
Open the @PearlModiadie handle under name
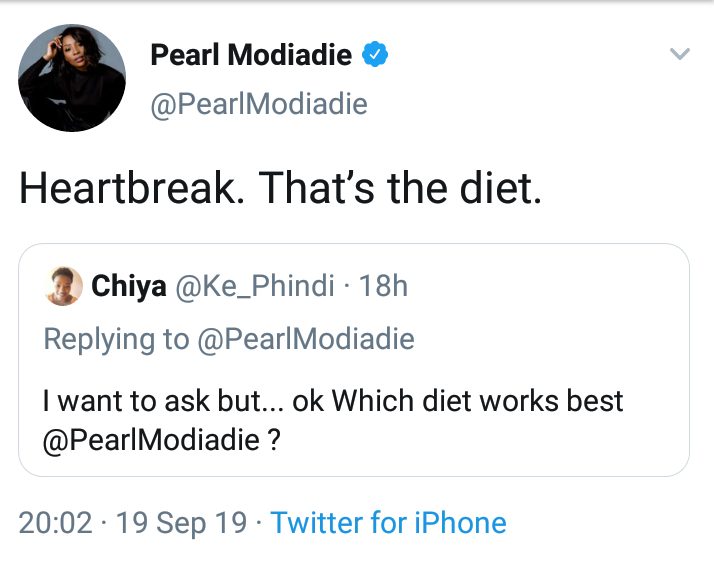259,104
